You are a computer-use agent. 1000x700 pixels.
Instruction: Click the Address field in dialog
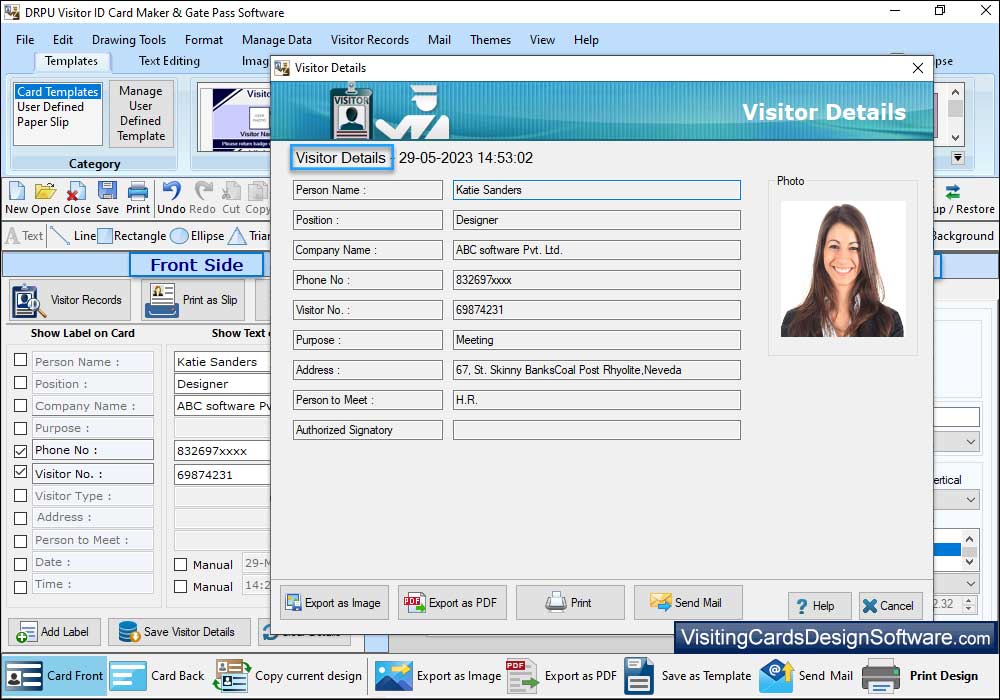tap(597, 370)
